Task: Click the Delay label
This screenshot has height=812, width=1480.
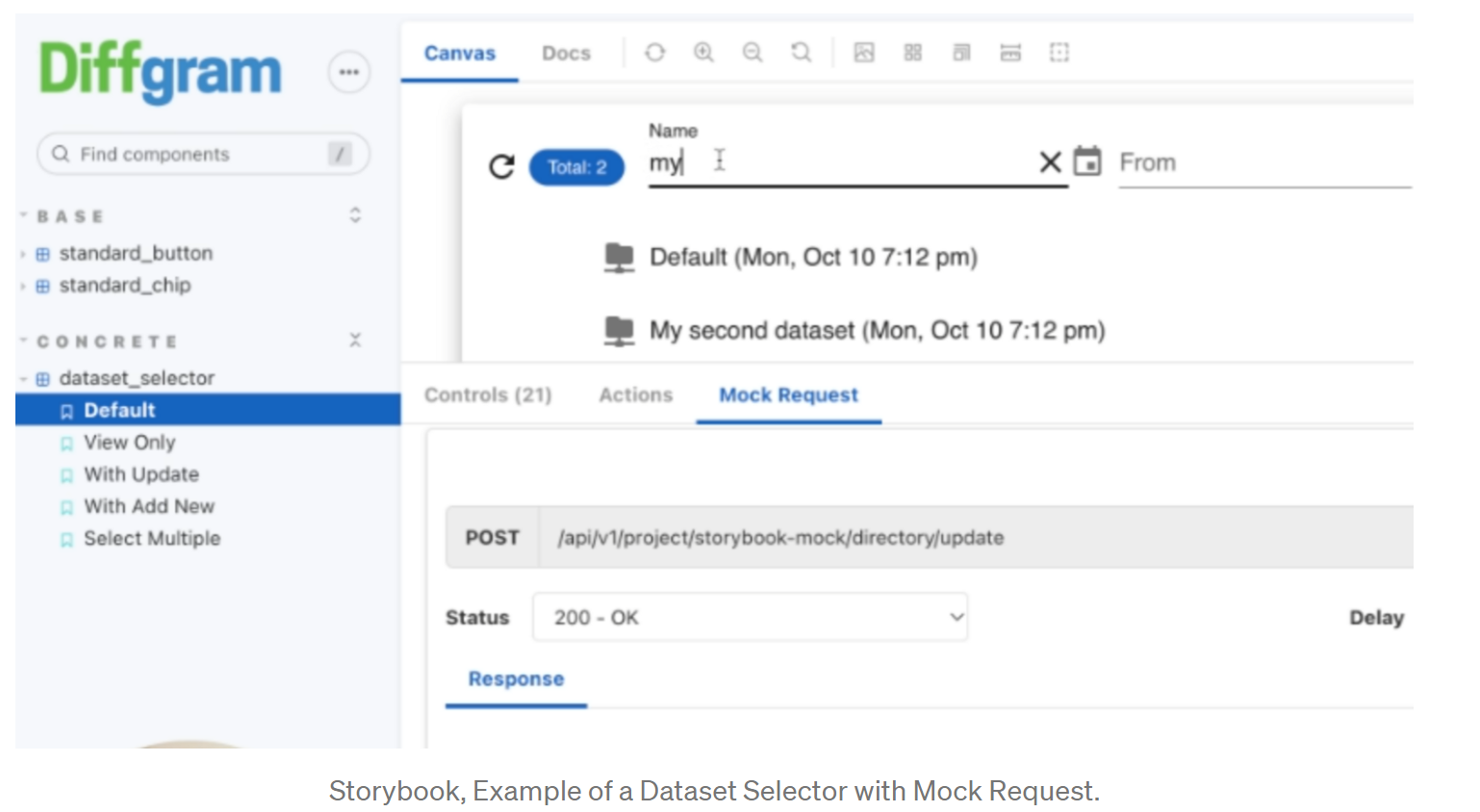Action: click(x=1376, y=618)
